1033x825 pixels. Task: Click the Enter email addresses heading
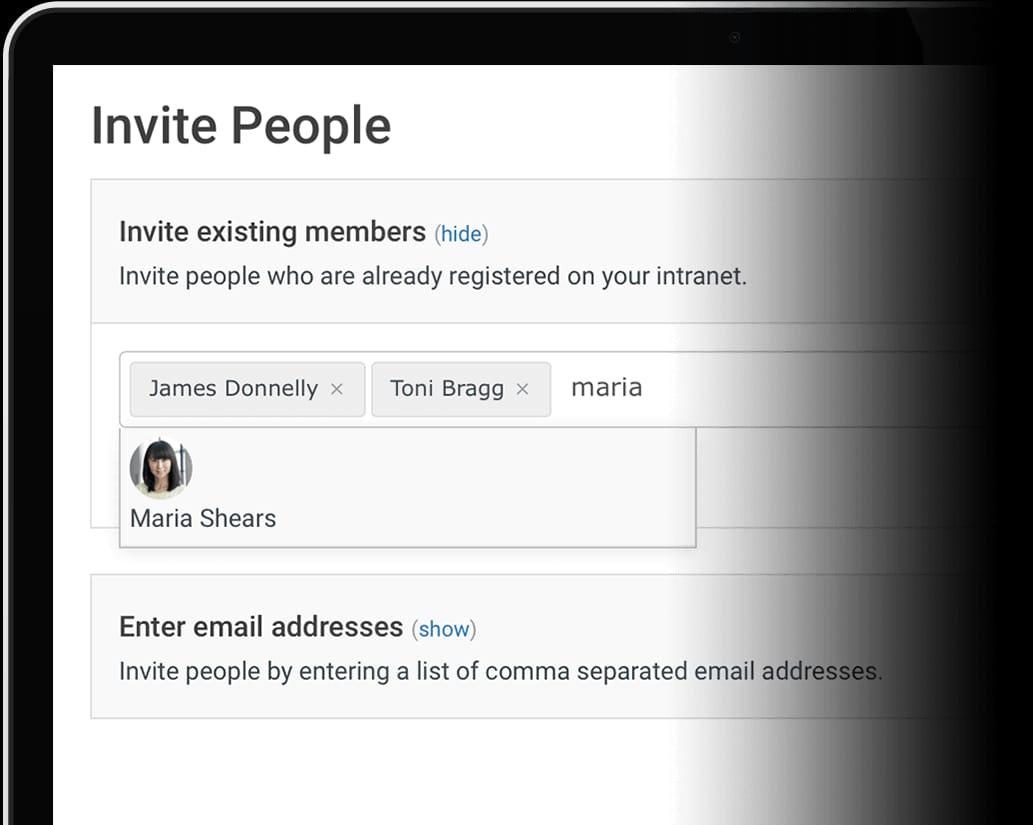(x=261, y=627)
